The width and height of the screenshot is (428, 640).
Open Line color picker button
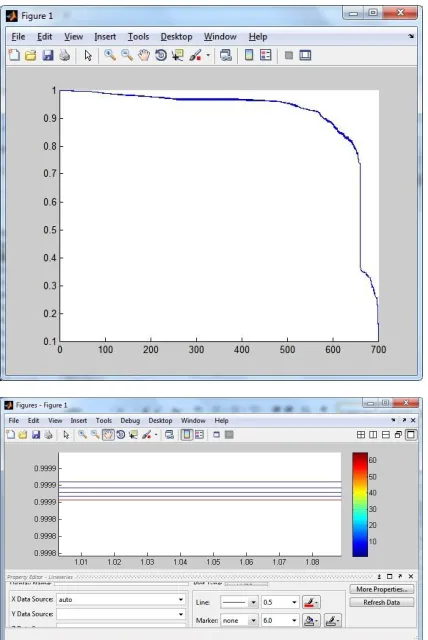310,602
